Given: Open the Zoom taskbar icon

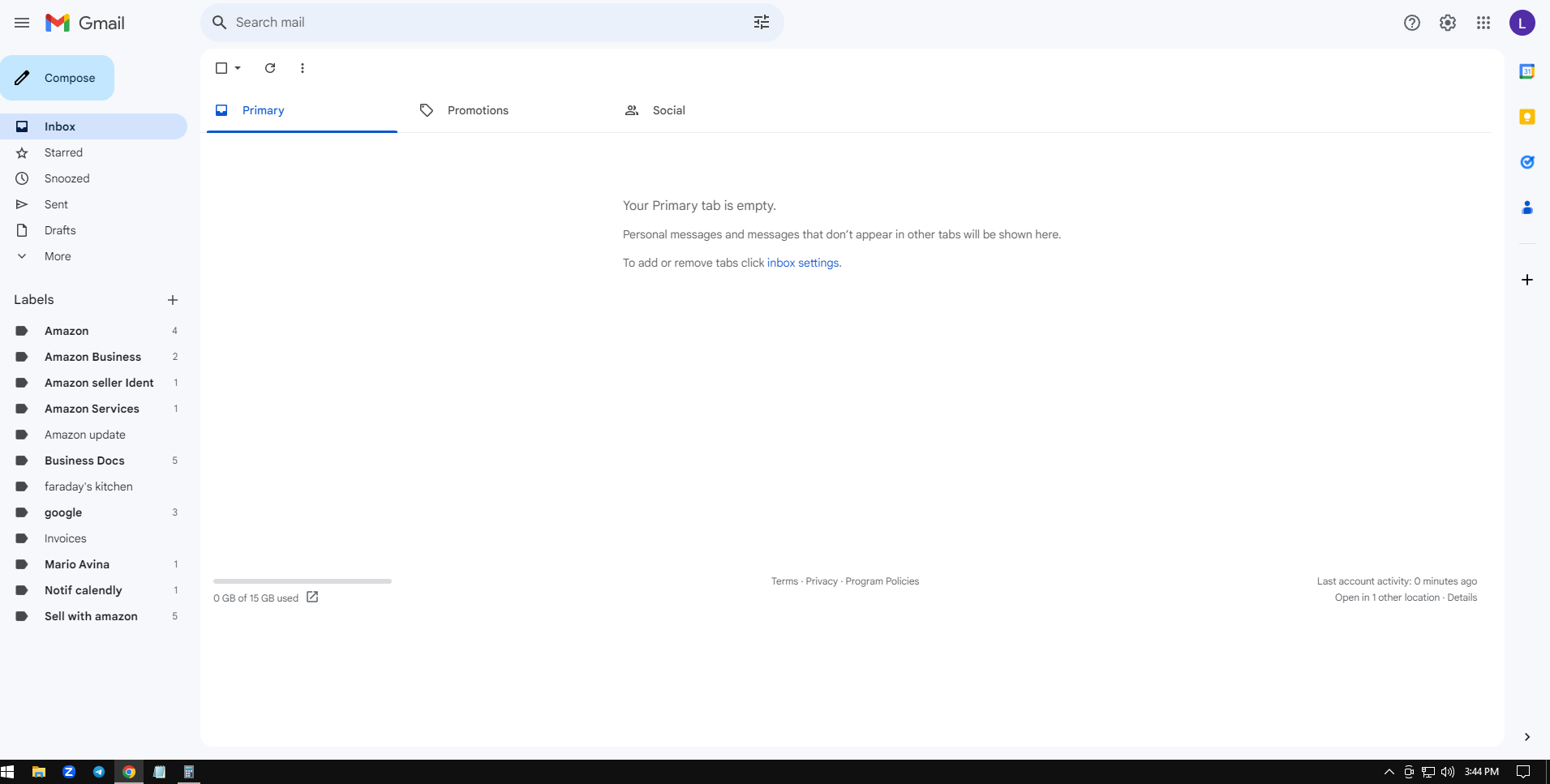Looking at the screenshot, I should 69,772.
